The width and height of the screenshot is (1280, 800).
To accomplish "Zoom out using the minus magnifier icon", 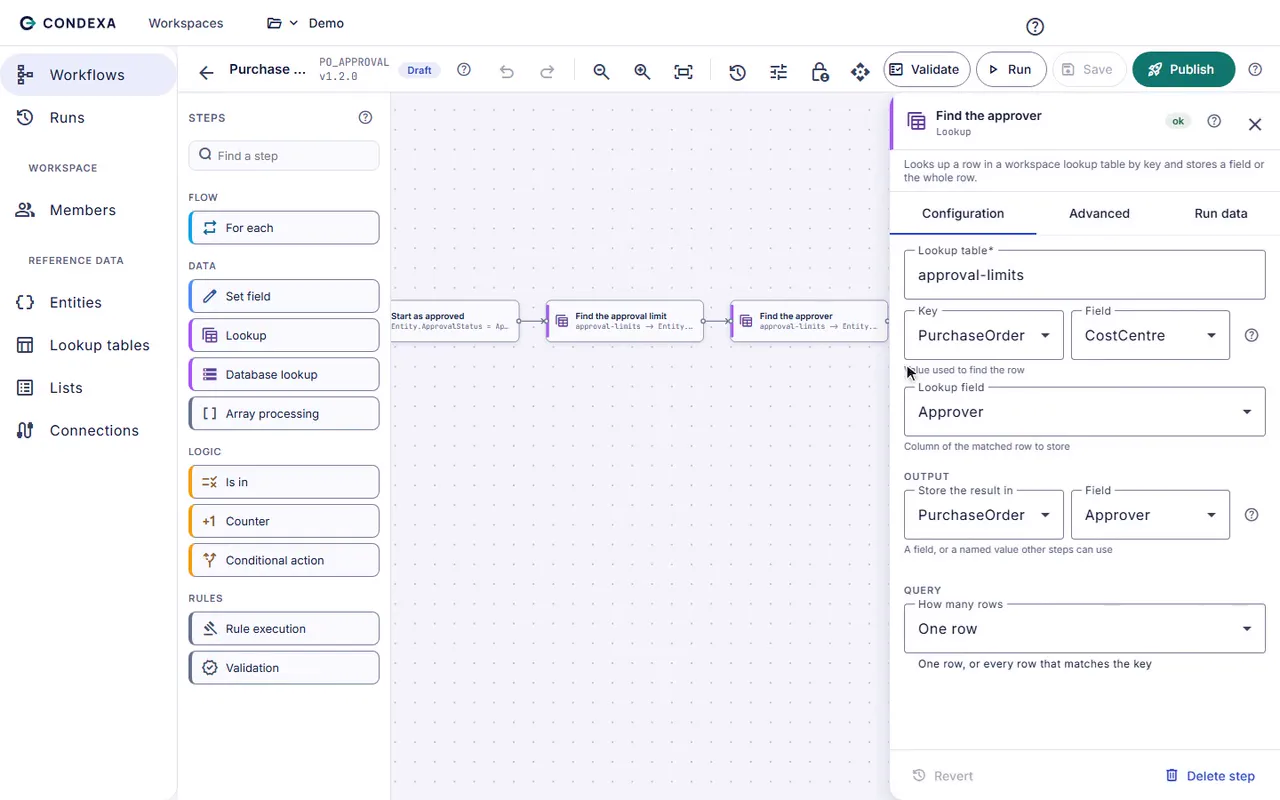I will click(601, 71).
